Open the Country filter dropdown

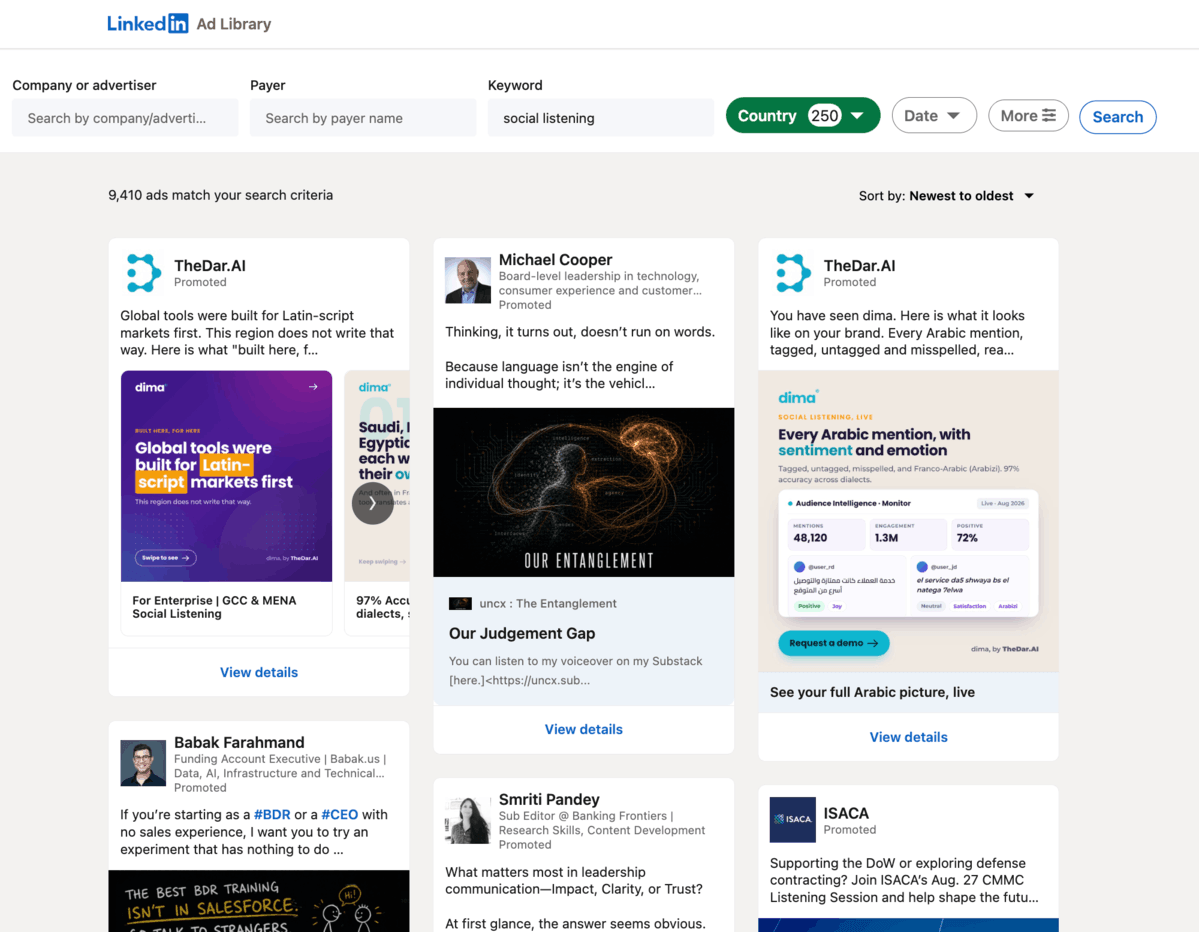pos(803,115)
